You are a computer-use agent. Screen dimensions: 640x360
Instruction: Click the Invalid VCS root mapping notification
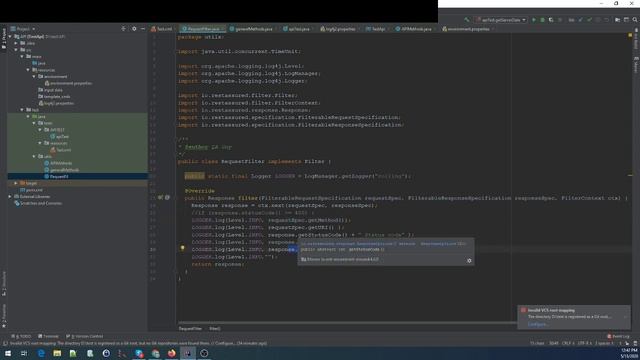click(574, 317)
